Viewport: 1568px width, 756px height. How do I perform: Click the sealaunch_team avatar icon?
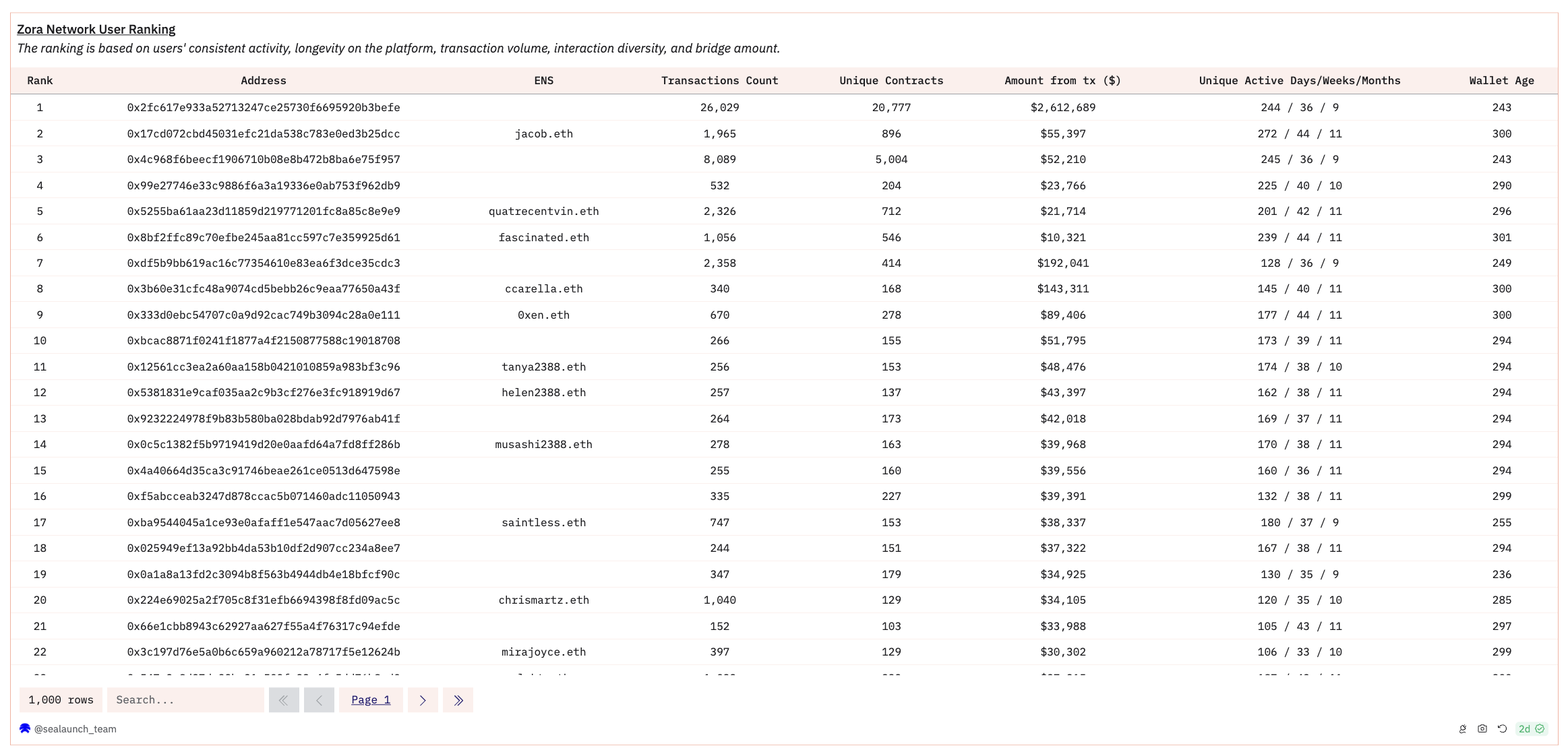click(x=25, y=728)
